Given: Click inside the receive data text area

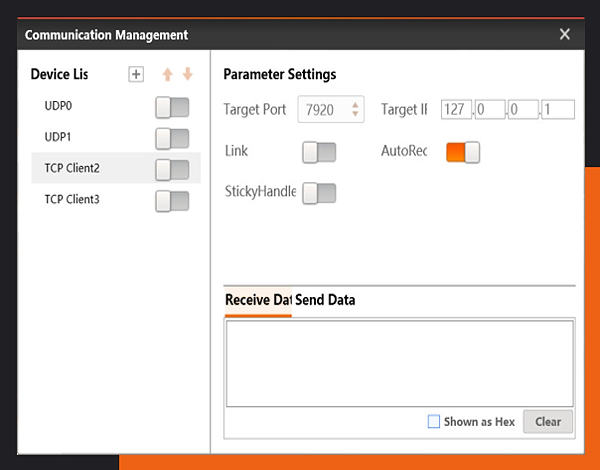Looking at the screenshot, I should click(x=399, y=364).
